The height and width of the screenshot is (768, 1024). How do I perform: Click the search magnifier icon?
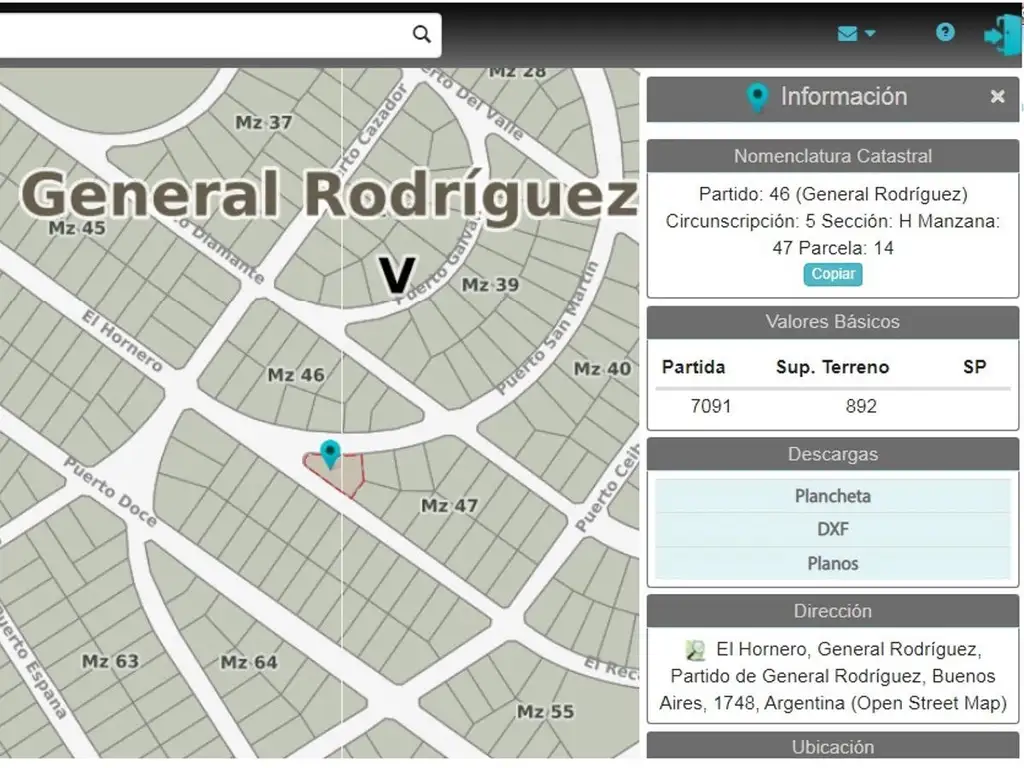tap(422, 34)
